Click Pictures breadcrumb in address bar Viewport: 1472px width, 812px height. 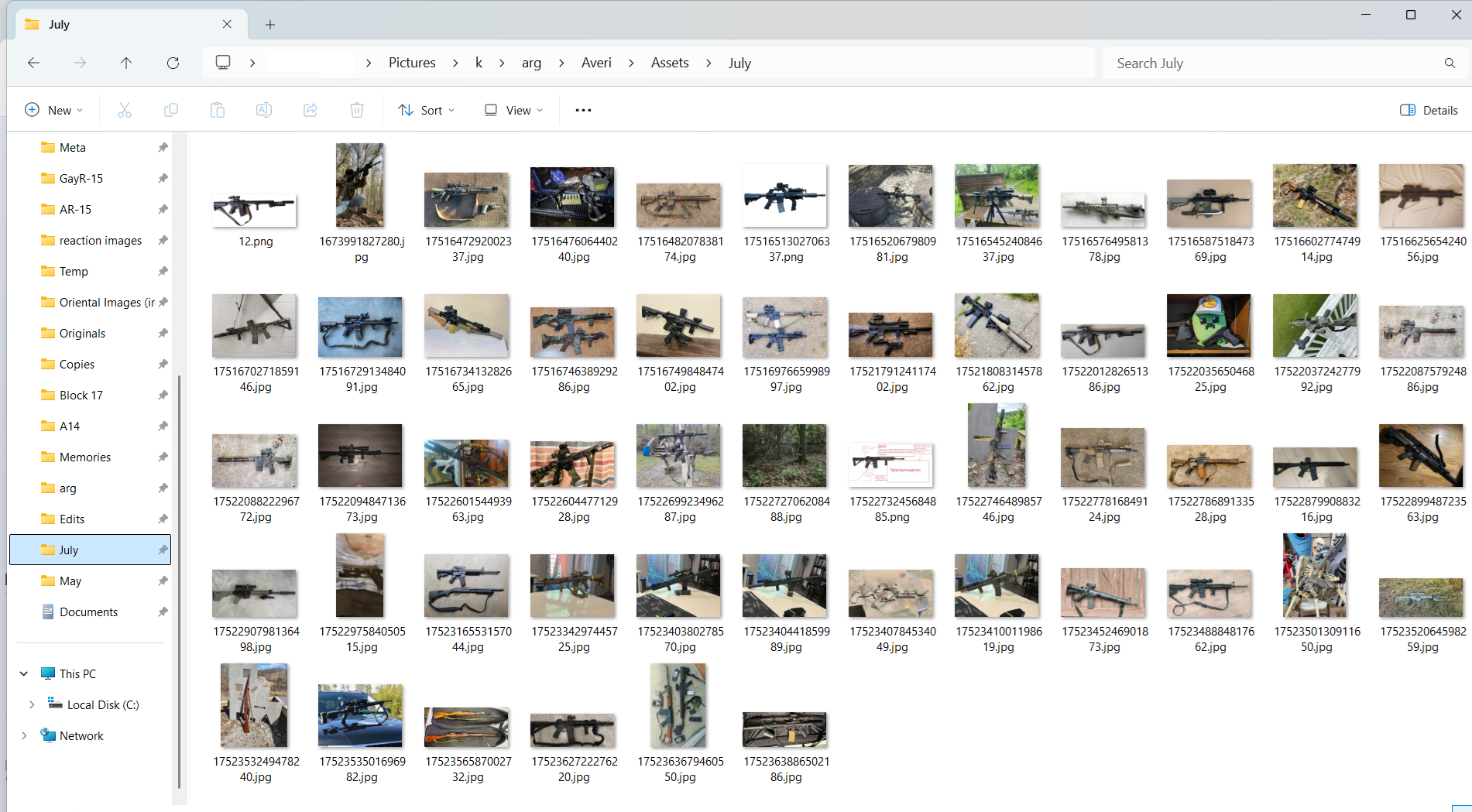pyautogui.click(x=412, y=63)
